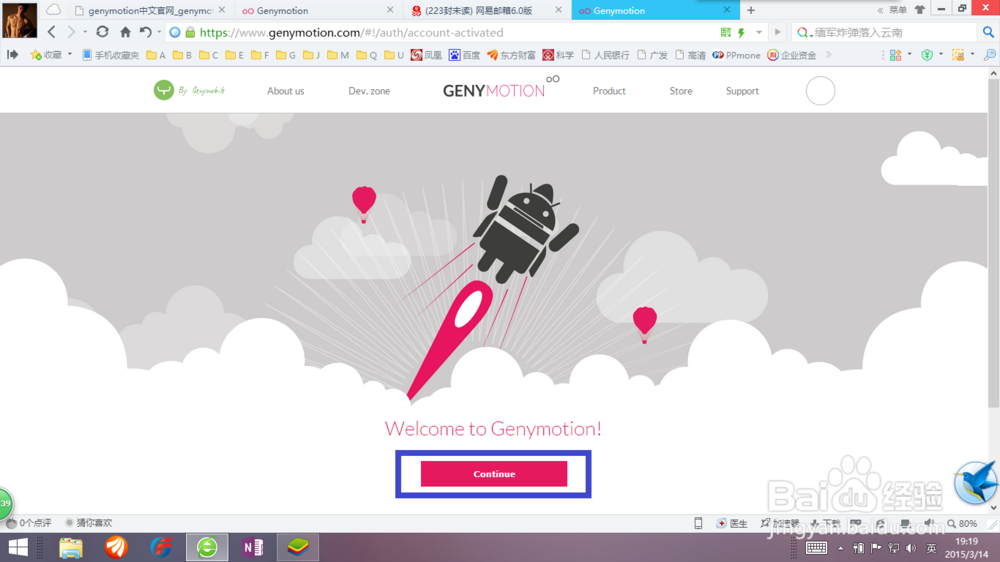The image size is (1000, 562).
Task: Open a new tab with plus button
Action: tap(751, 10)
